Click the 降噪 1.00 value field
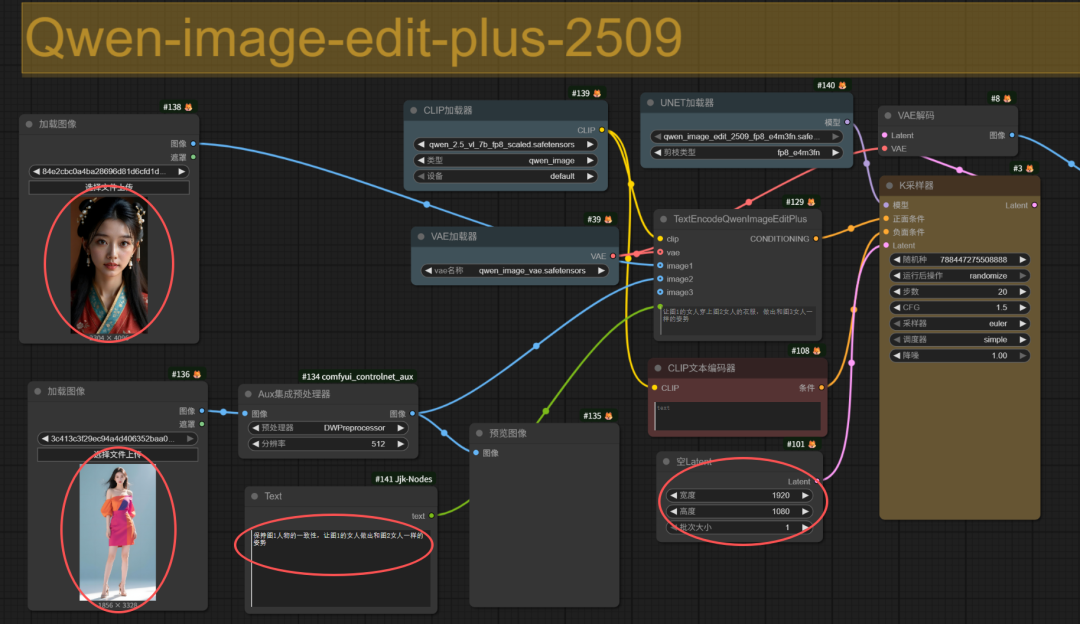Image resolution: width=1080 pixels, height=624 pixels. pyautogui.click(x=959, y=355)
